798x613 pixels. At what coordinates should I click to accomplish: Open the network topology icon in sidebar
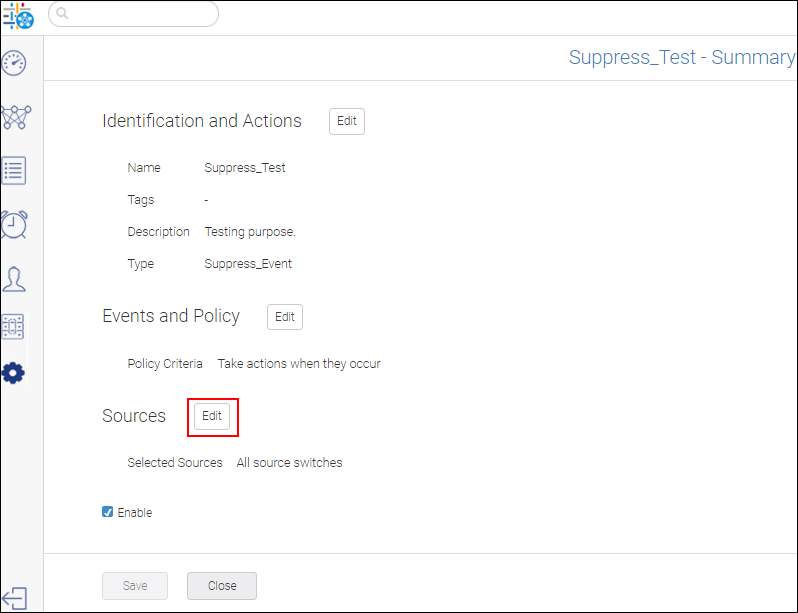coord(15,117)
